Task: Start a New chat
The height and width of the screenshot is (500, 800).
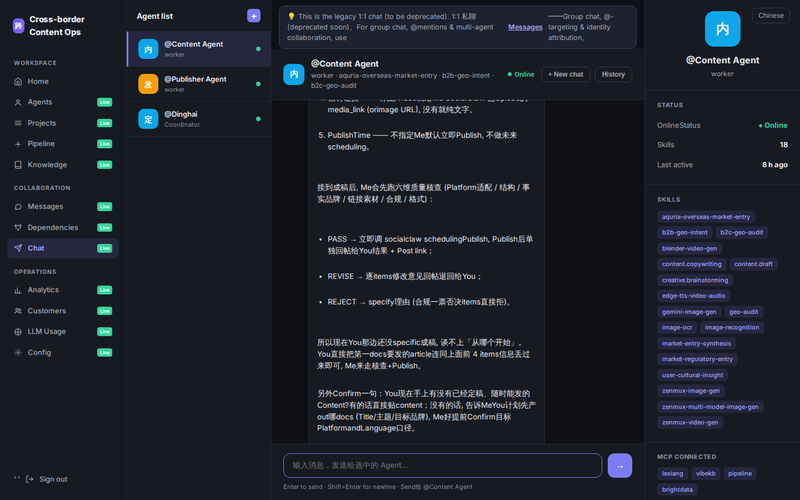Action: point(565,74)
